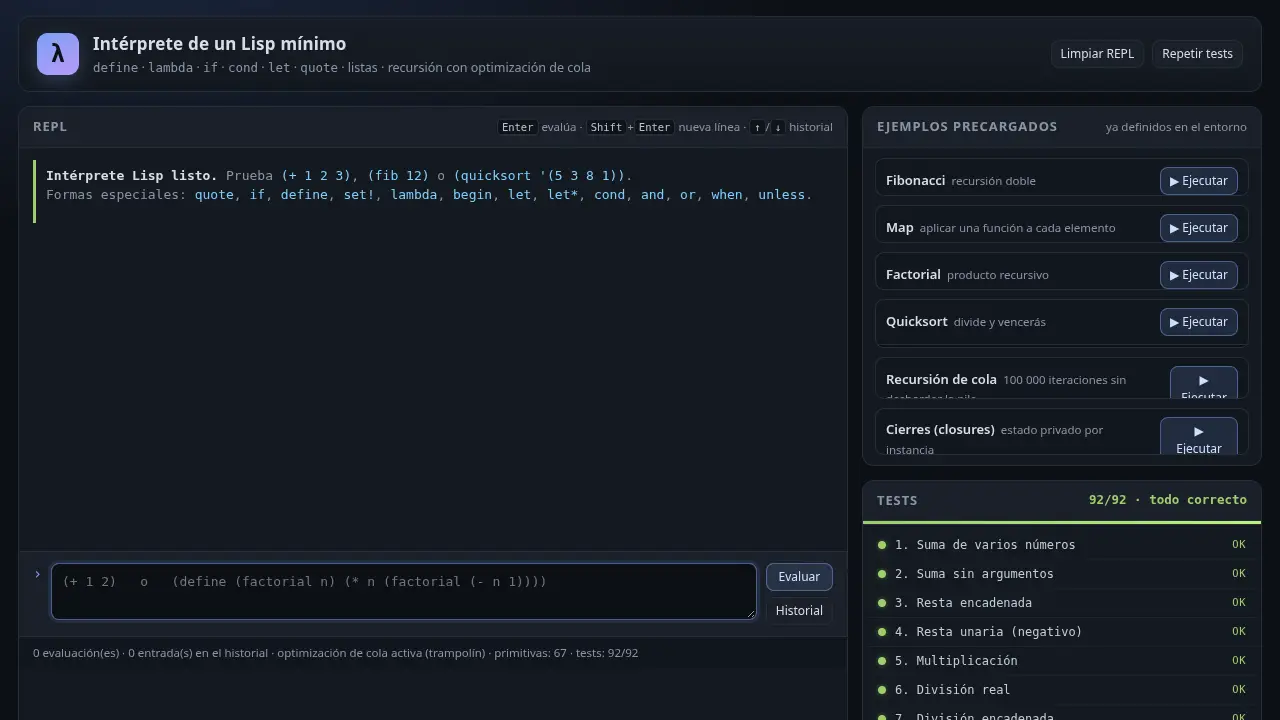Click the "(+ 1 2 3)" sample expression
Screen dimensions: 1280x720
pyautogui.click(x=316, y=175)
